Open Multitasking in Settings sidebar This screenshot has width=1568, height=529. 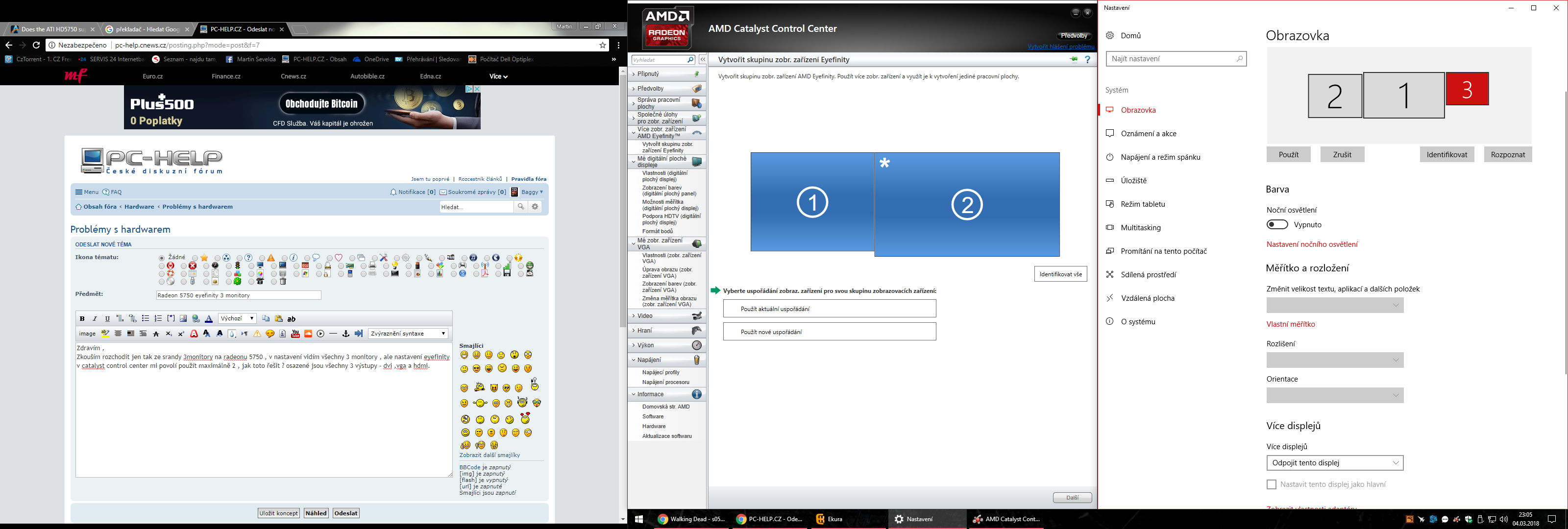(1141, 228)
